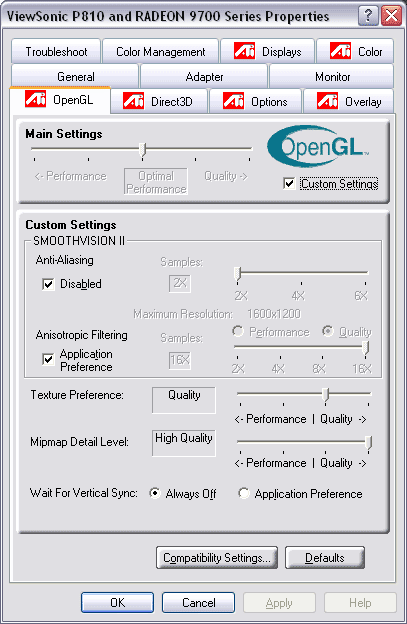The image size is (407, 624).
Task: Uncheck the Custom Settings checkbox
Action: coord(289,183)
